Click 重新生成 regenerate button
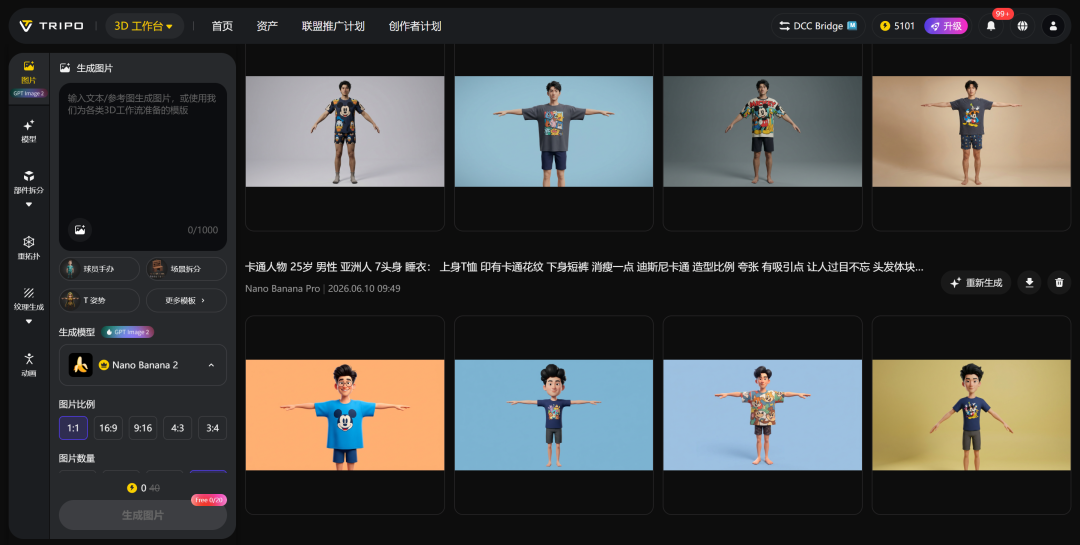The image size is (1080, 545). click(976, 282)
